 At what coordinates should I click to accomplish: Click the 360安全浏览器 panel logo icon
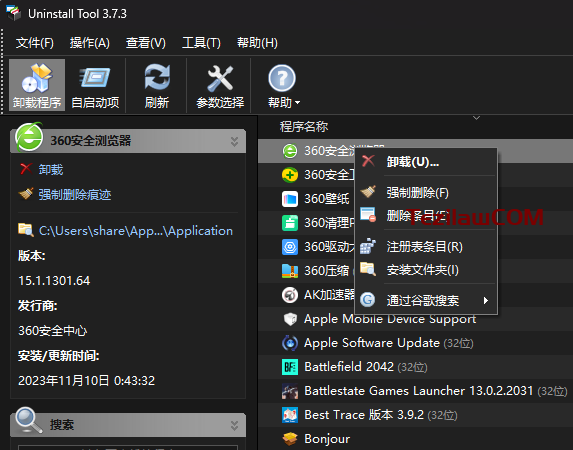(29, 137)
